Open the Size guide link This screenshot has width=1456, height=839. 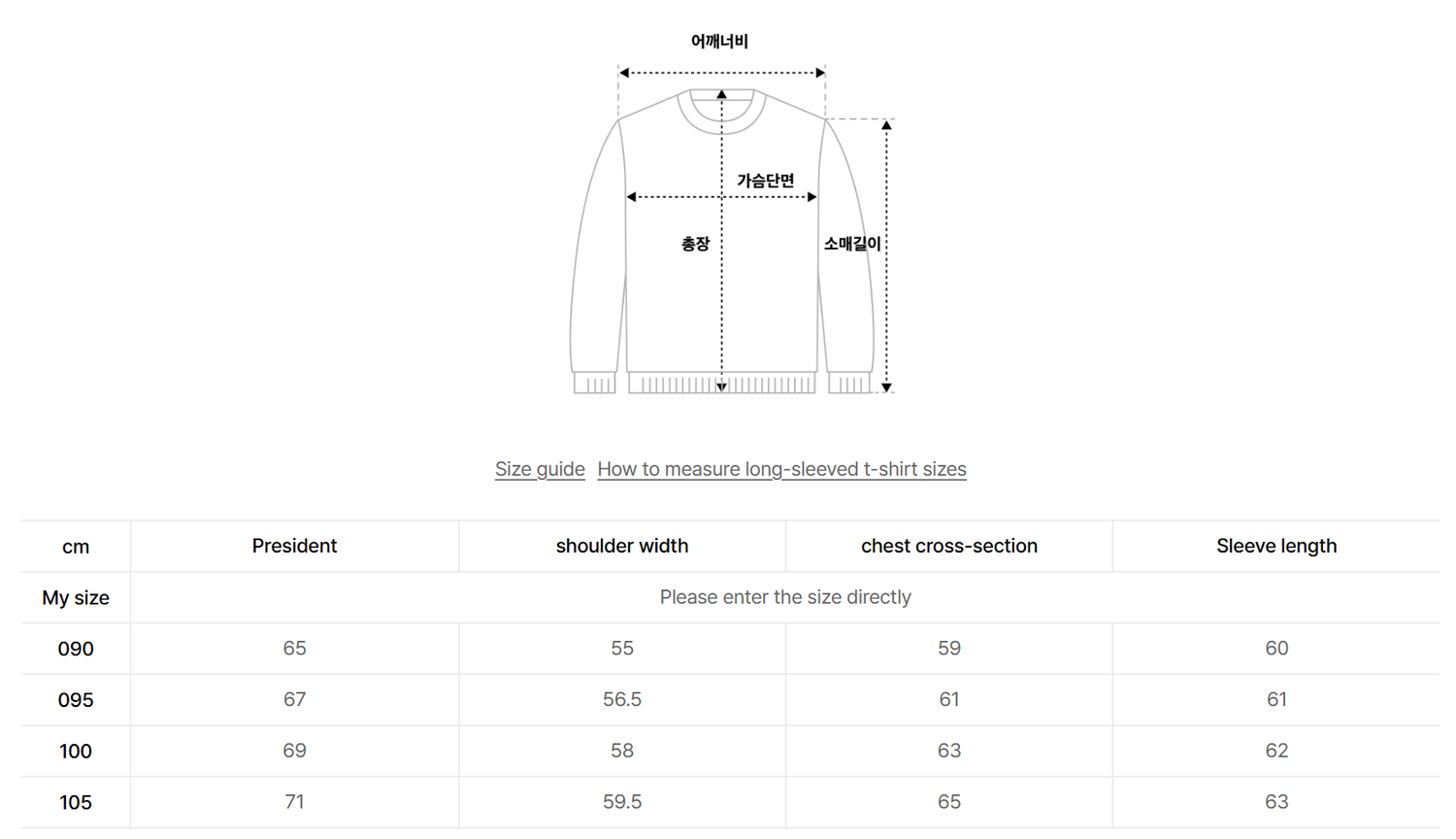click(540, 469)
